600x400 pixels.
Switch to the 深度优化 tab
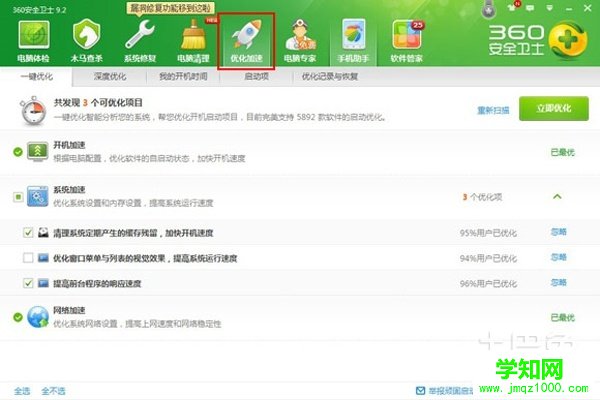tap(110, 77)
